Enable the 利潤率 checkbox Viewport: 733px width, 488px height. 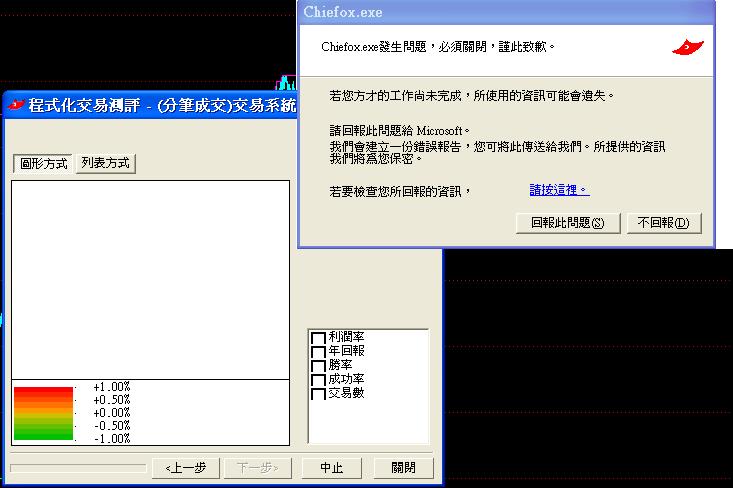tap(318, 338)
